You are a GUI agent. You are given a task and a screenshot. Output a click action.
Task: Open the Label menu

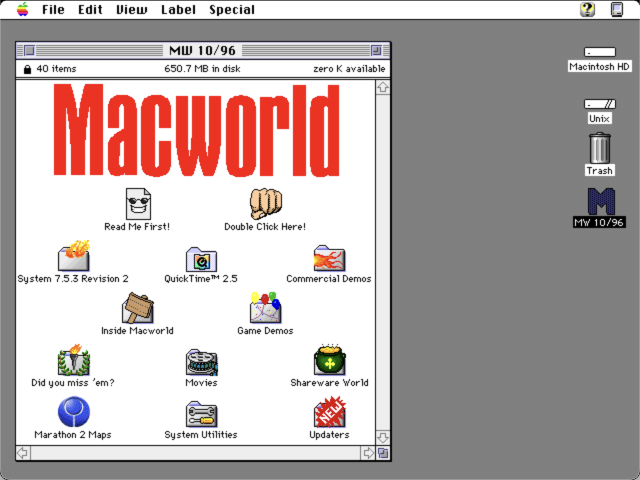[178, 9]
